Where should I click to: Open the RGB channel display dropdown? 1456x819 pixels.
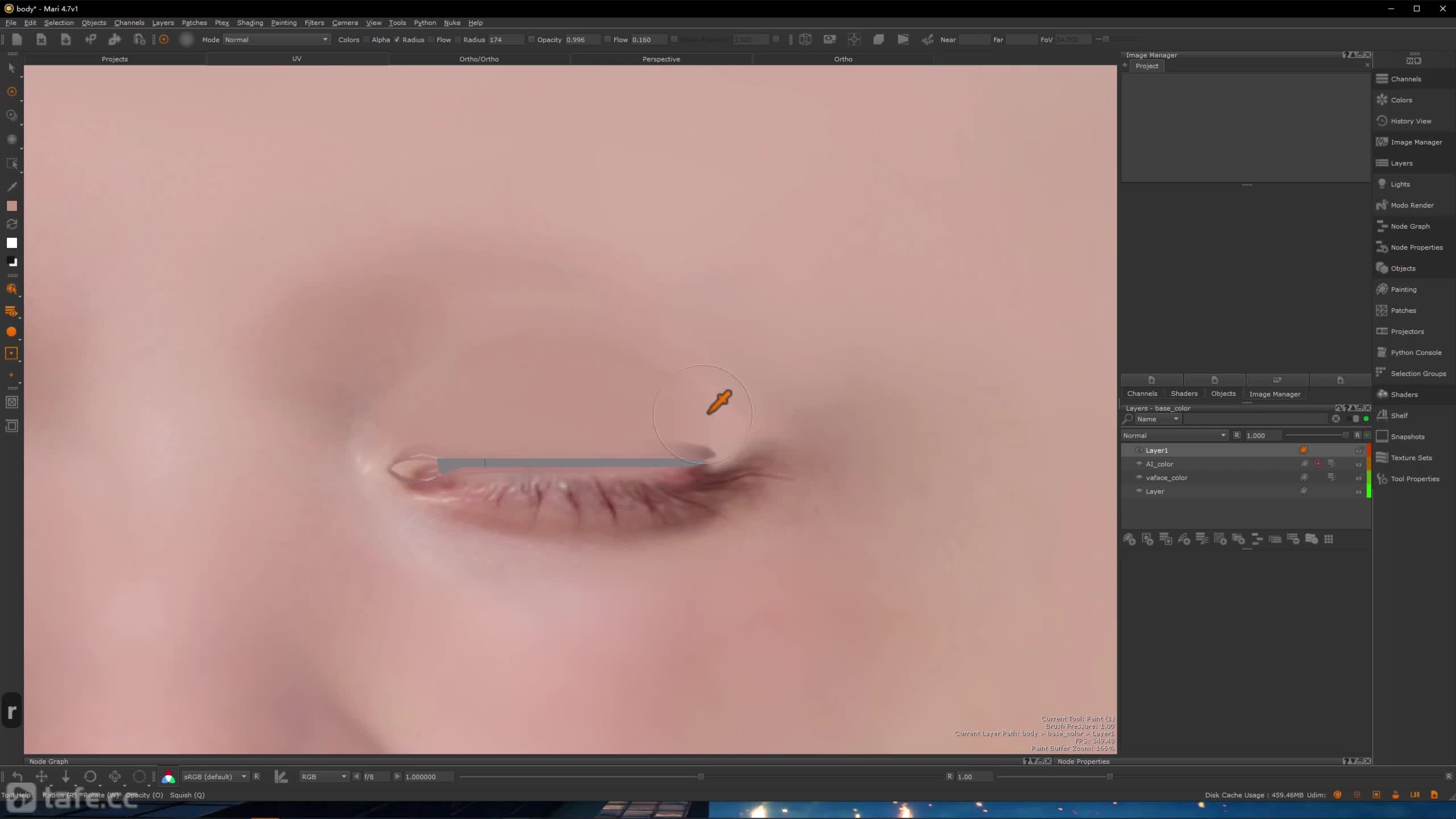tap(324, 776)
